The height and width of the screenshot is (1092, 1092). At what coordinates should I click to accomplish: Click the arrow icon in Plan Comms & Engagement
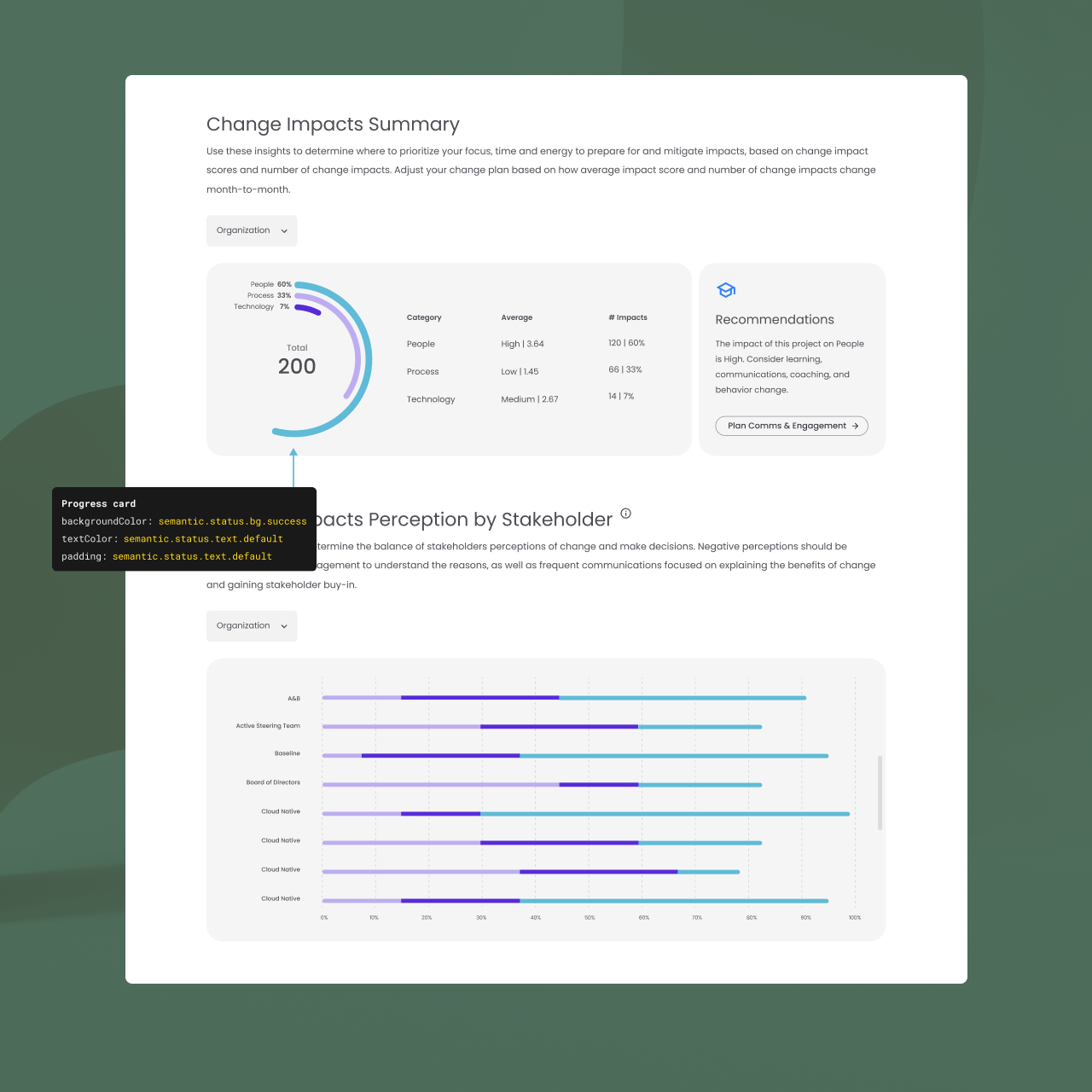point(855,426)
